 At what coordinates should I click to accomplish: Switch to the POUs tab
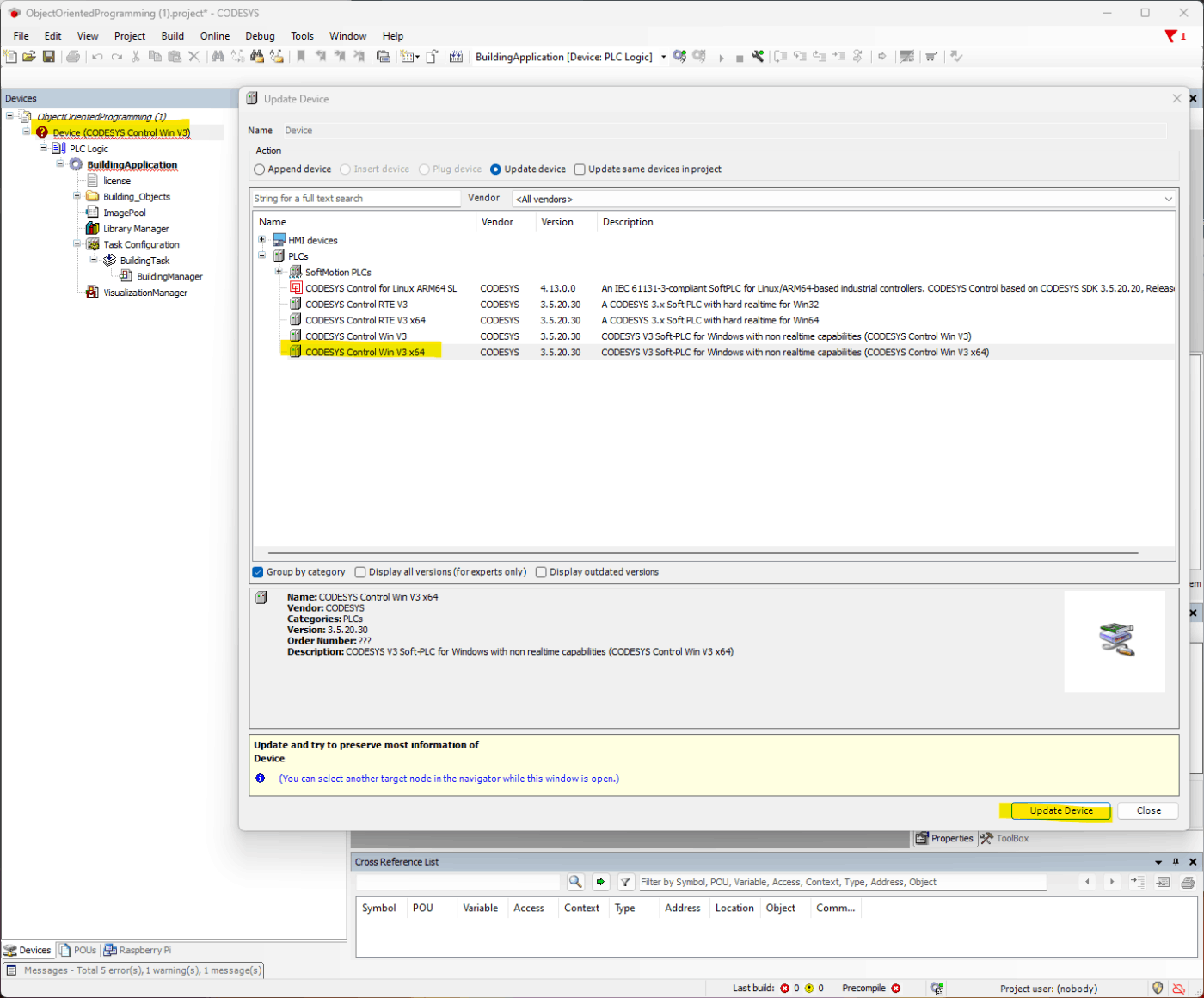78,951
